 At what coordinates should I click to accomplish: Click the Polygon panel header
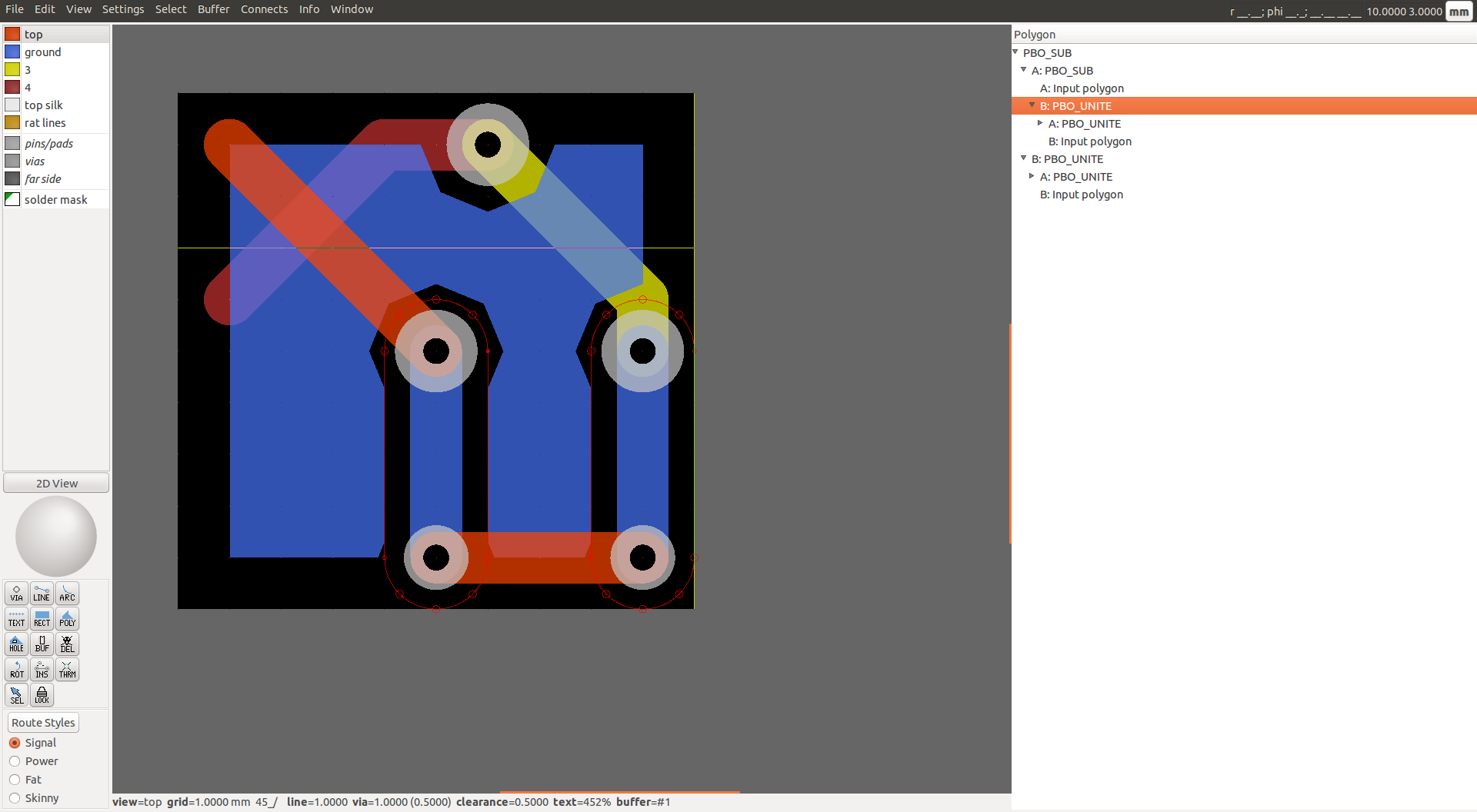point(1244,35)
